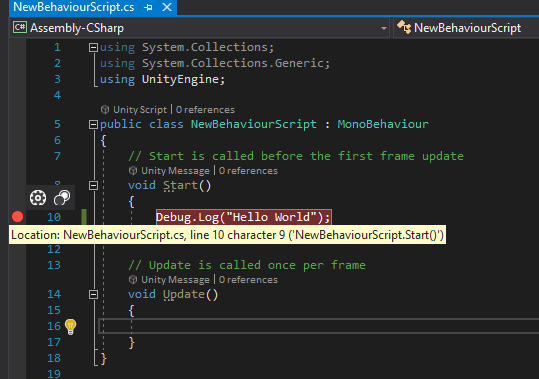
Task: Click the 'void' keyword before Update
Action: 142,294
